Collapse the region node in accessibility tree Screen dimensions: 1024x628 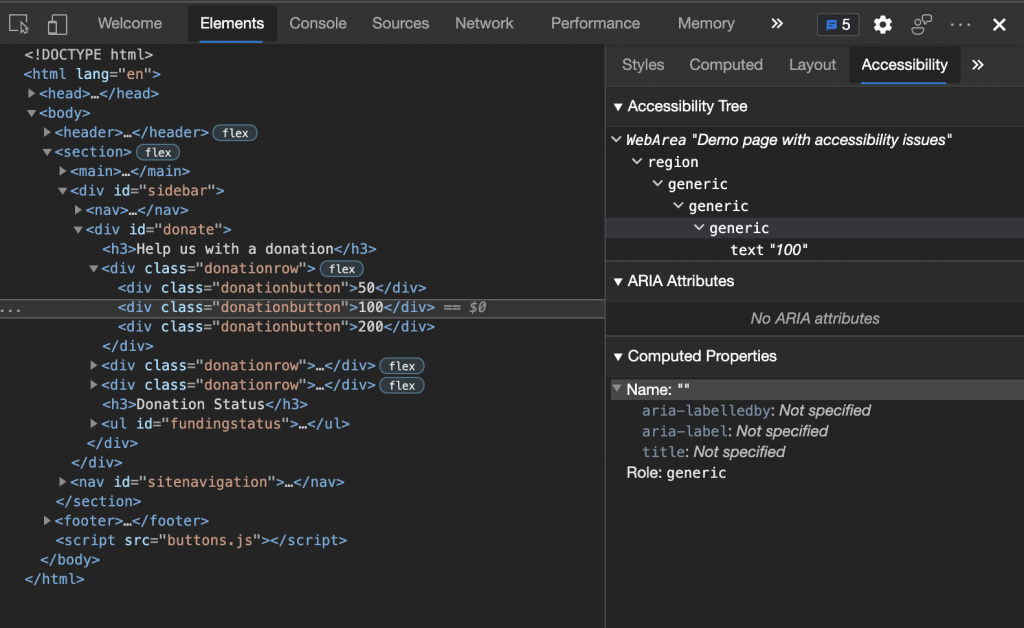(x=637, y=161)
